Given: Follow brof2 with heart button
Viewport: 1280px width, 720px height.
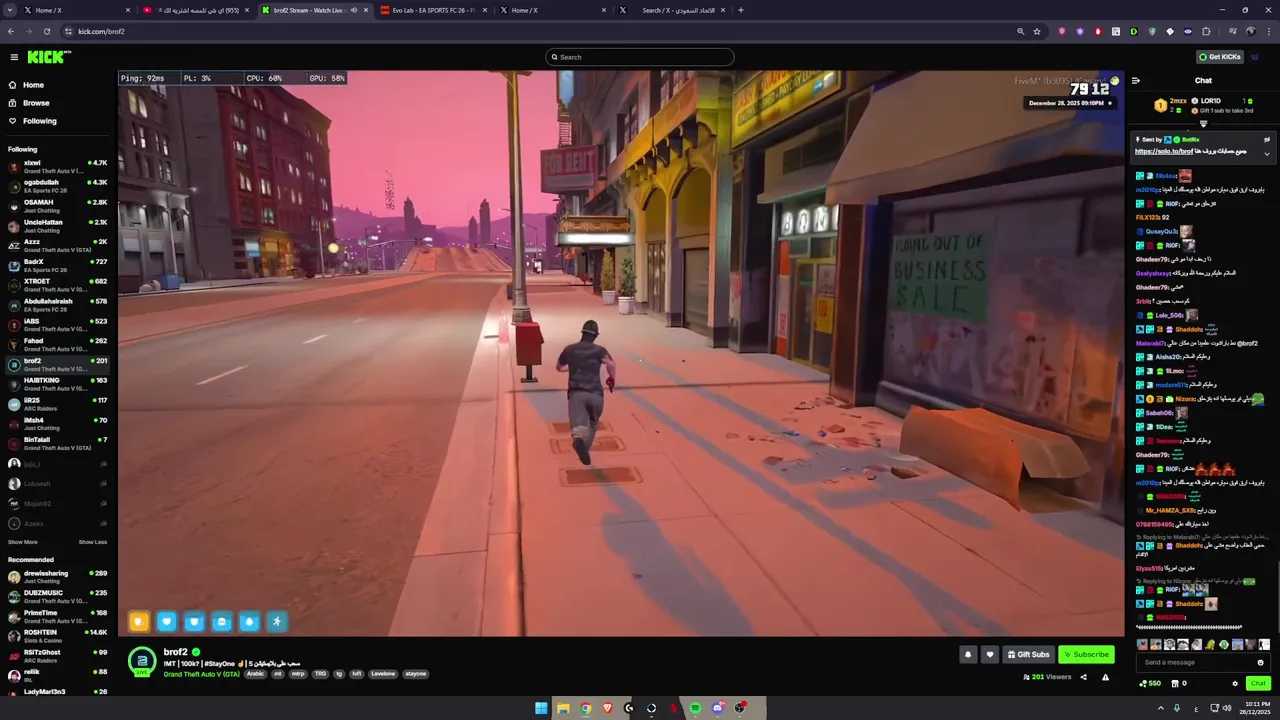Looking at the screenshot, I should (x=990, y=655).
